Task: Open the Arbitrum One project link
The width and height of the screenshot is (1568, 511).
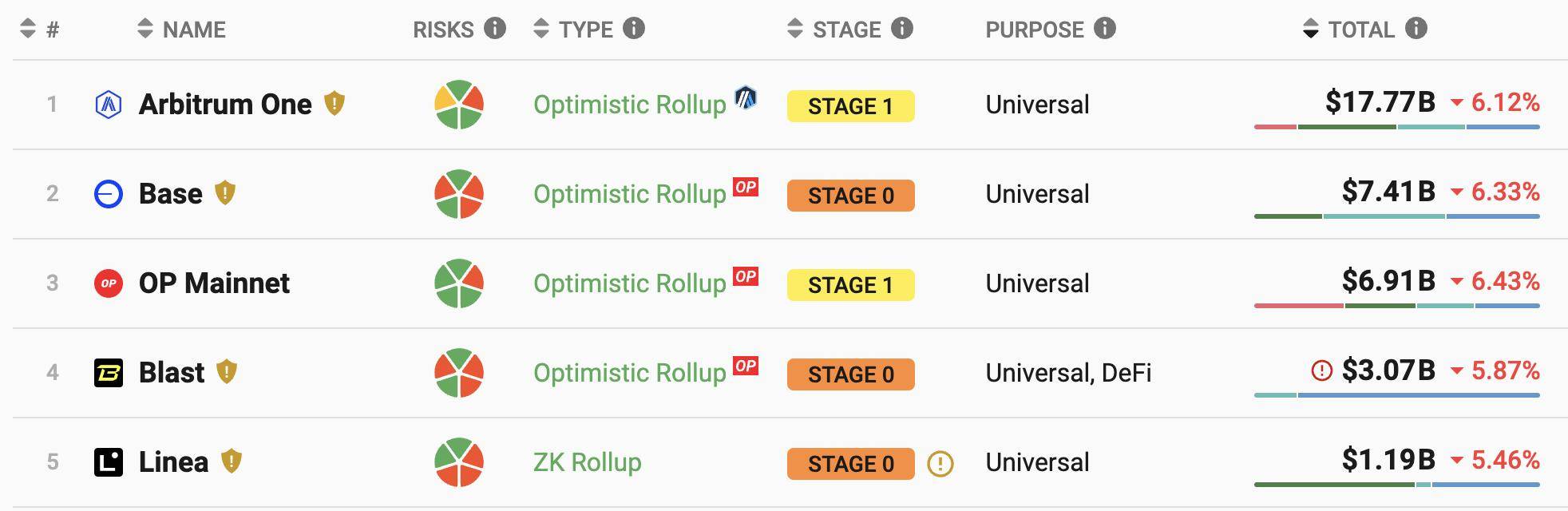Action: click(225, 105)
